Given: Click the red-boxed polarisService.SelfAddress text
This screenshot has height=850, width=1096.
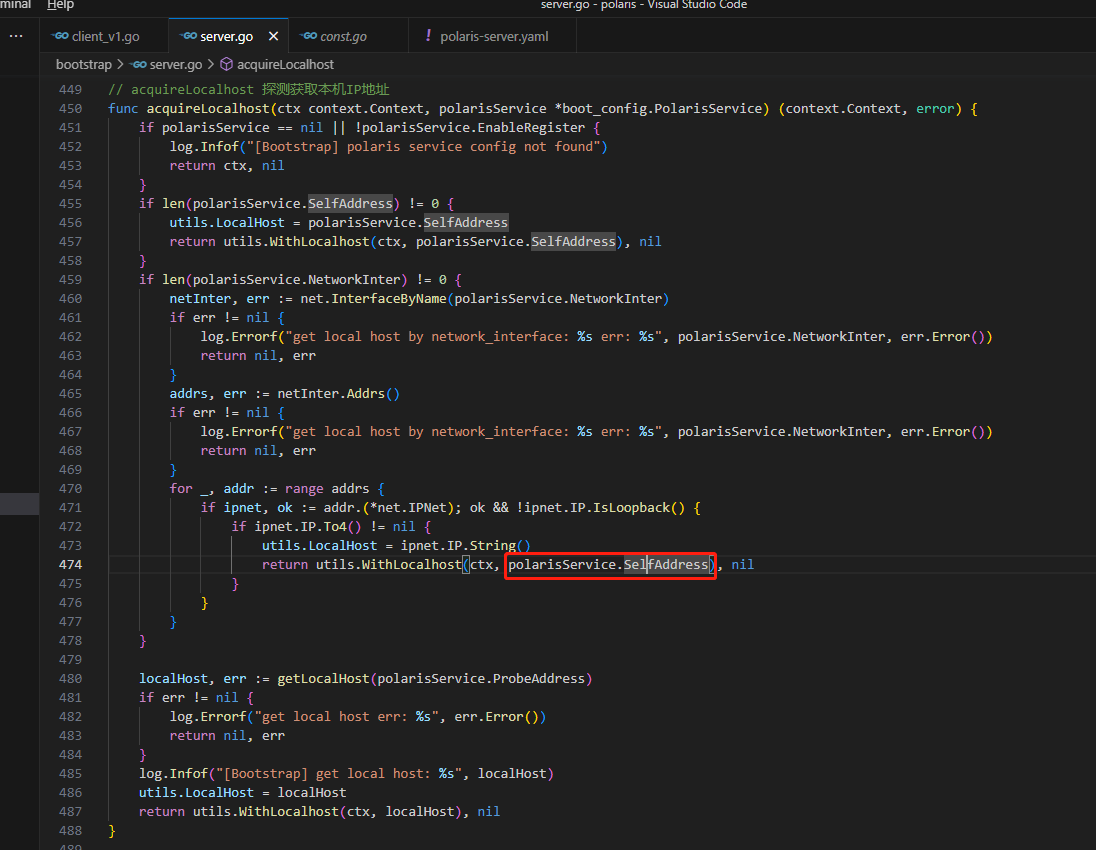Looking at the screenshot, I should pos(608,564).
